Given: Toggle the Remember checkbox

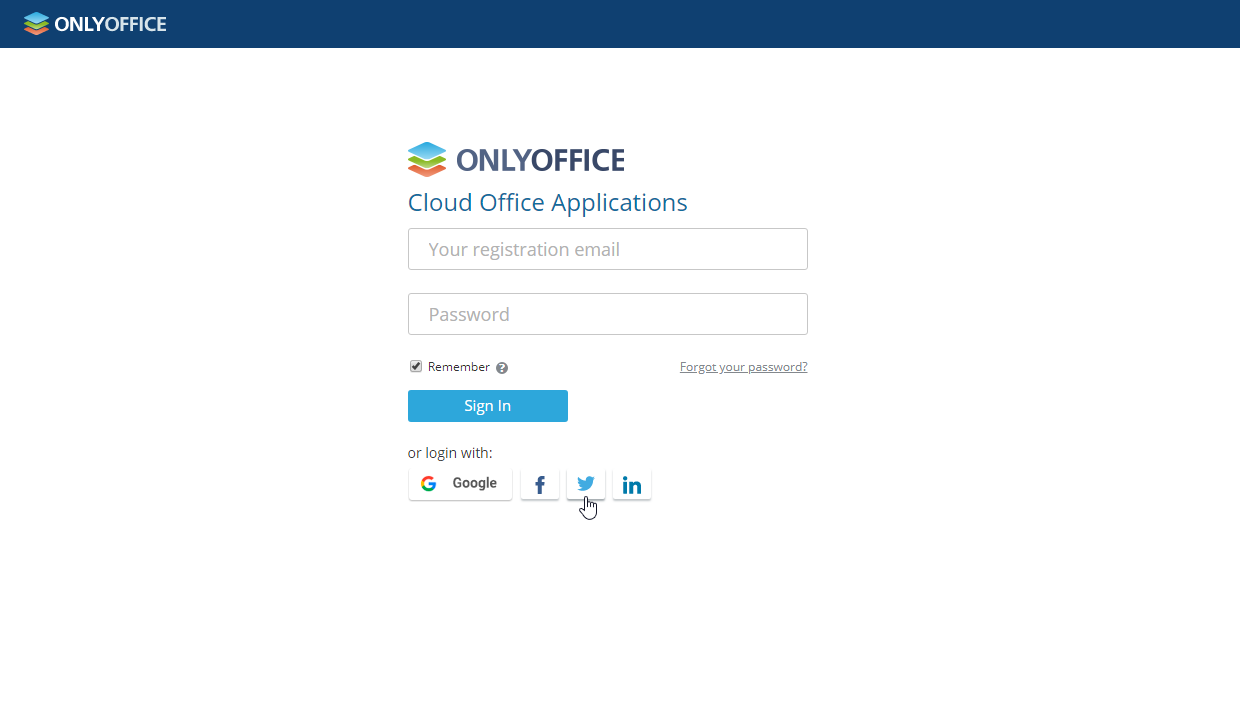Looking at the screenshot, I should coord(416,366).
